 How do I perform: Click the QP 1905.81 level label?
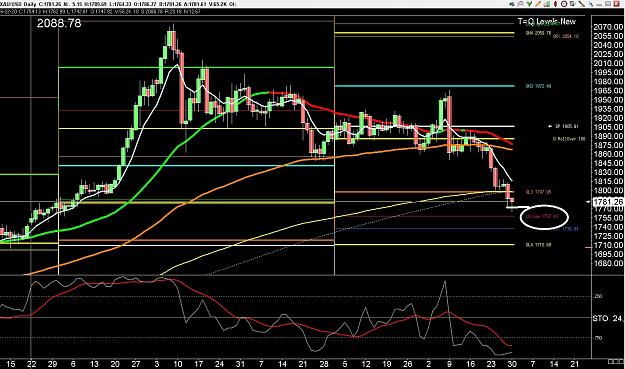click(x=567, y=126)
